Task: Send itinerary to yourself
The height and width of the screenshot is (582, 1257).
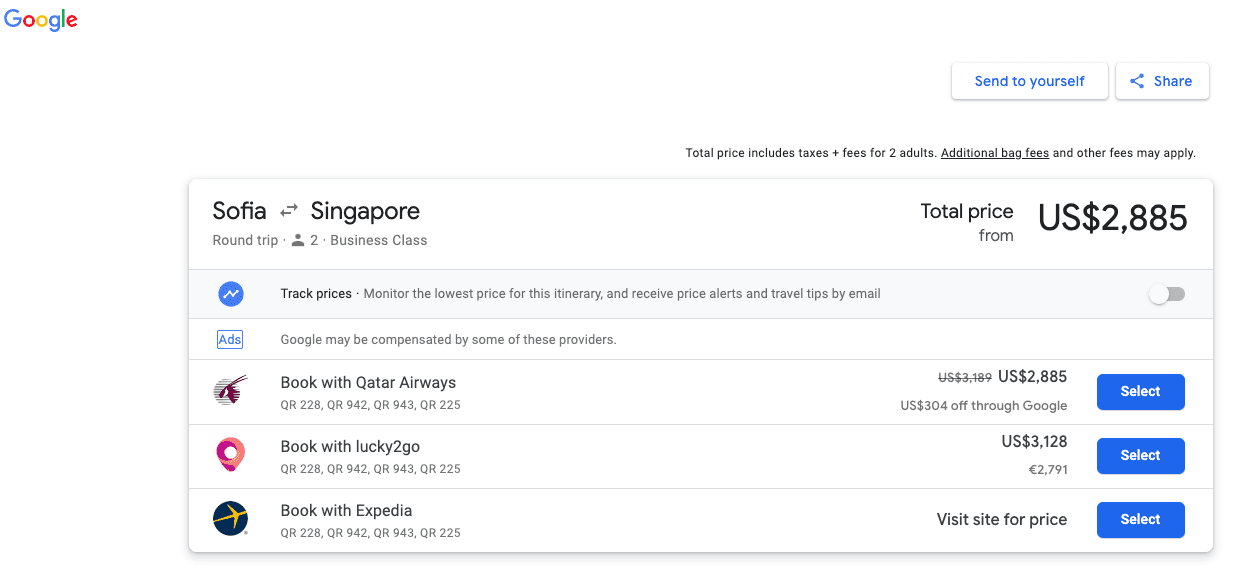Action: click(x=1030, y=82)
